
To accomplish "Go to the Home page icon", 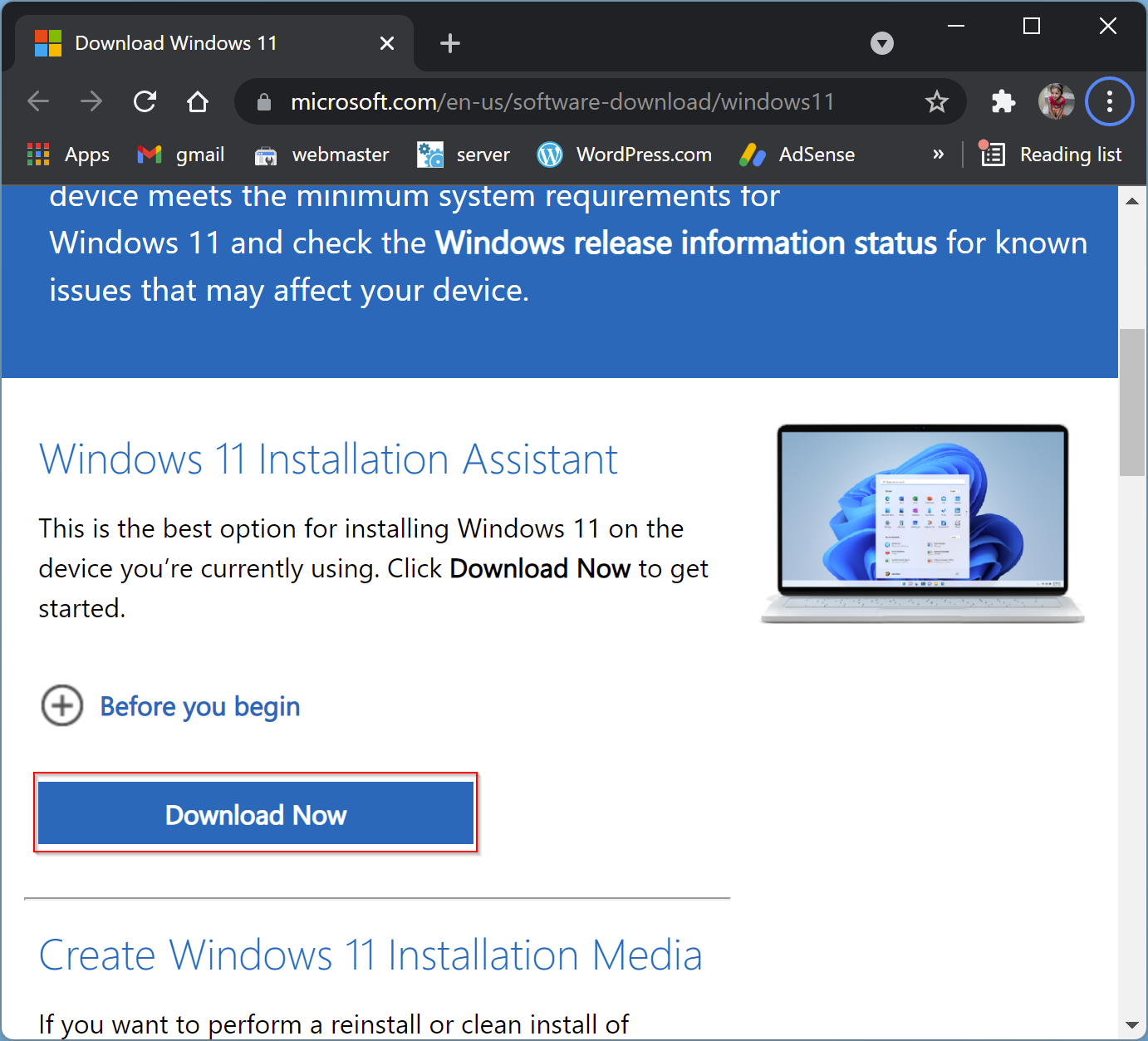I will (198, 101).
